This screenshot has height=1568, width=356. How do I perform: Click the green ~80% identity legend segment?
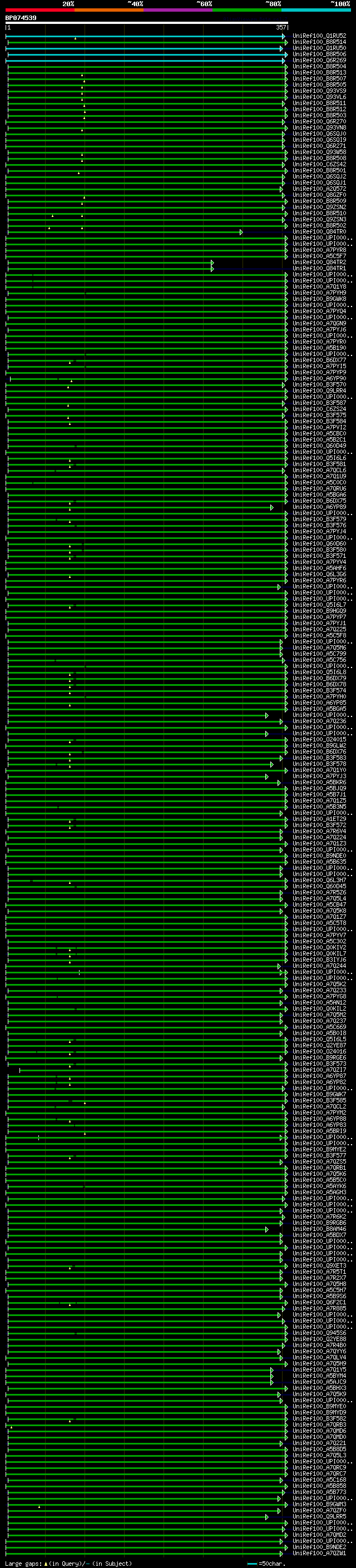(x=247, y=11)
